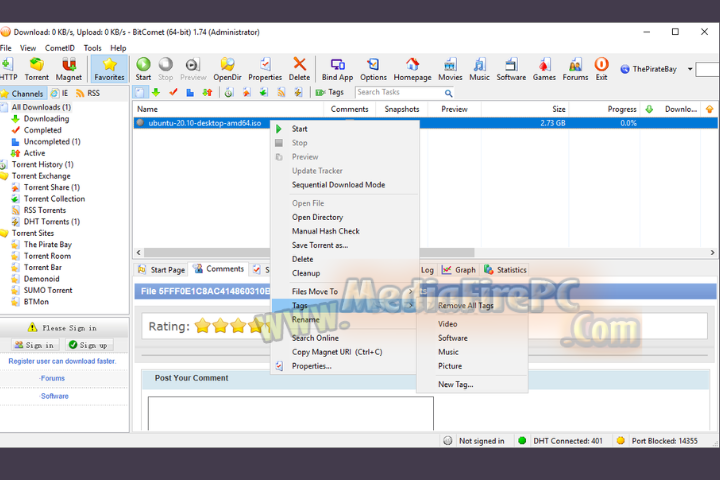Open Torrent Share (1)

pyautogui.click(x=52, y=187)
